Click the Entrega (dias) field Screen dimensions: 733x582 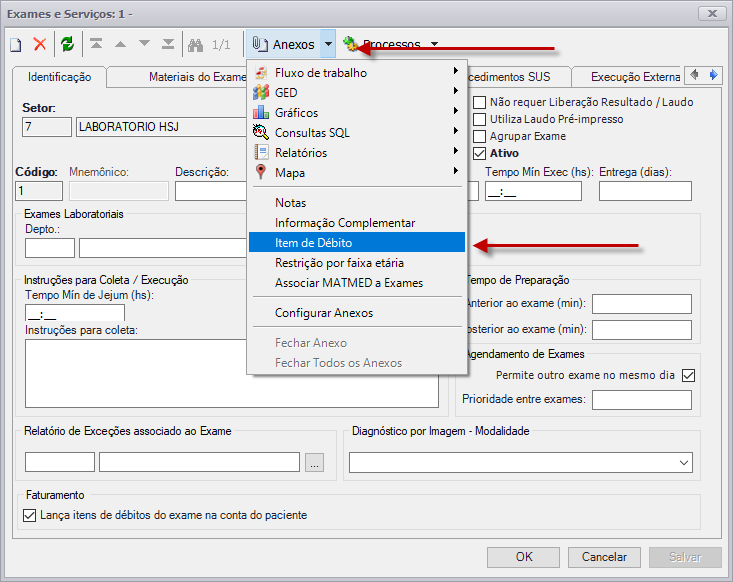[645, 191]
